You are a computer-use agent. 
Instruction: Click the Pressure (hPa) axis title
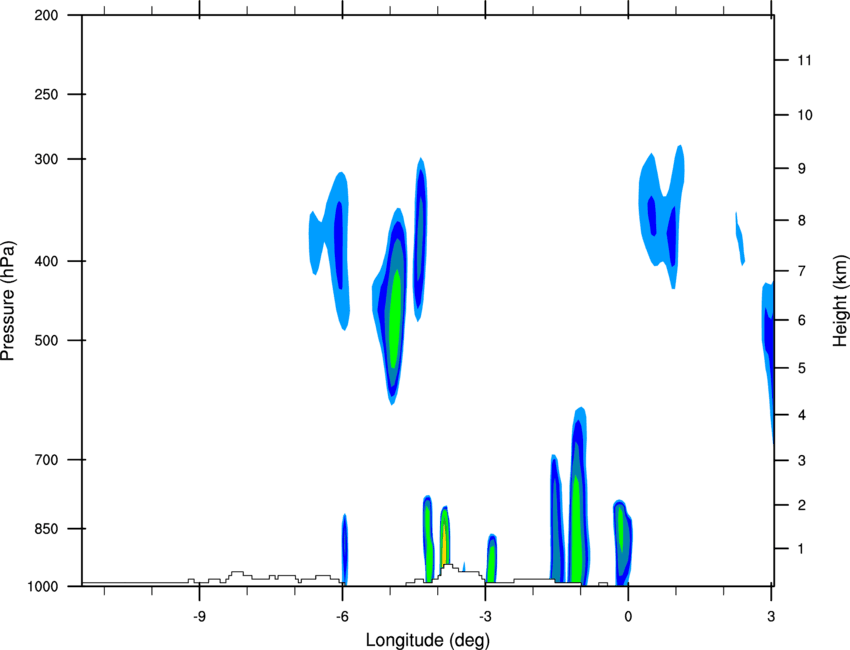(x=8, y=301)
